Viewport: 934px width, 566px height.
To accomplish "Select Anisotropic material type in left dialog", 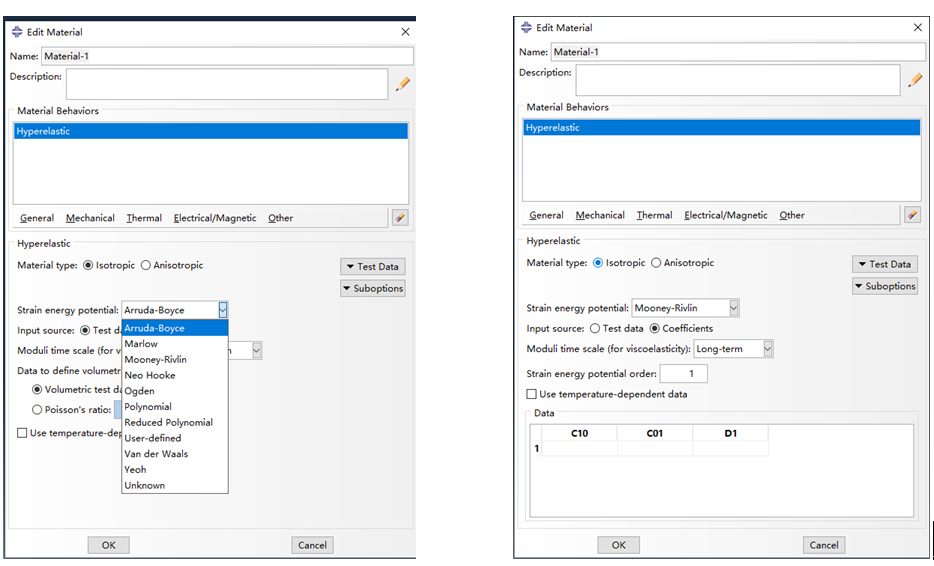I will point(146,266).
